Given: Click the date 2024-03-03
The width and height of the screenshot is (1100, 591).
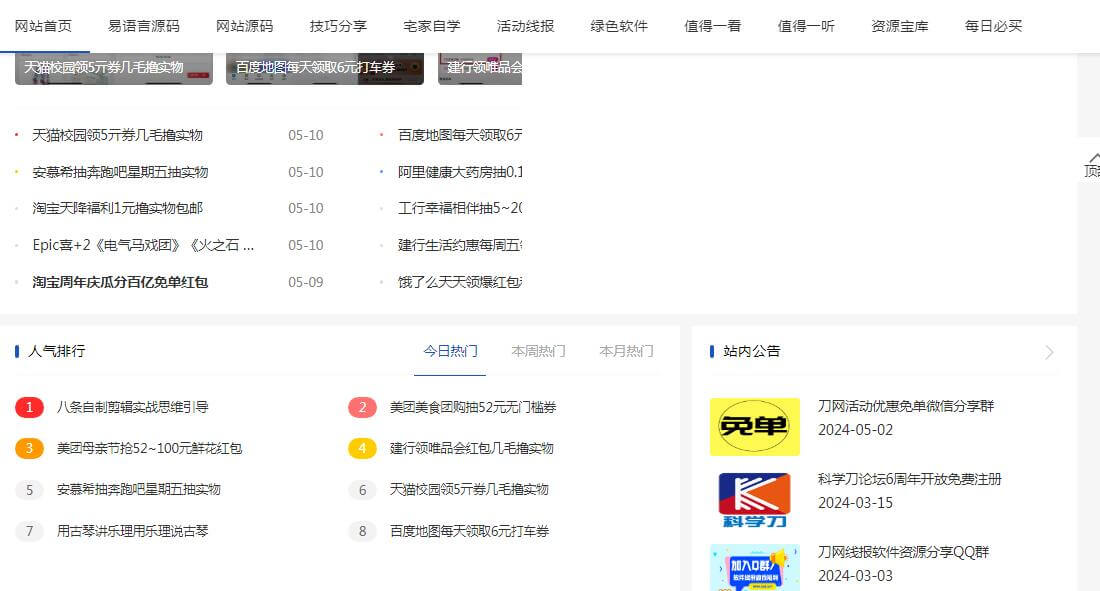Looking at the screenshot, I should (855, 576).
